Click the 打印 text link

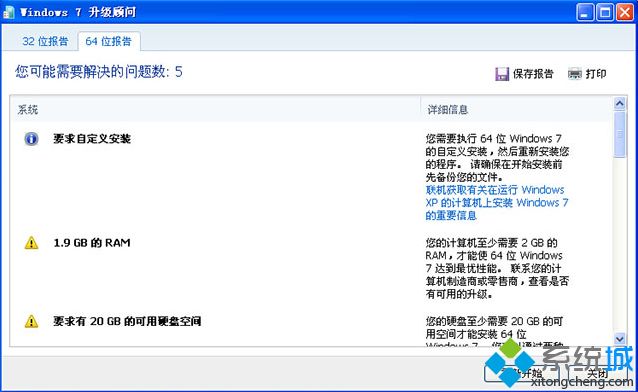coord(596,74)
